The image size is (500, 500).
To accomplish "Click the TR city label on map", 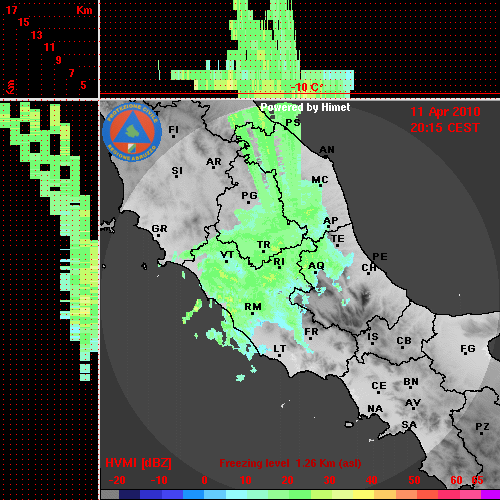I will (263, 245).
